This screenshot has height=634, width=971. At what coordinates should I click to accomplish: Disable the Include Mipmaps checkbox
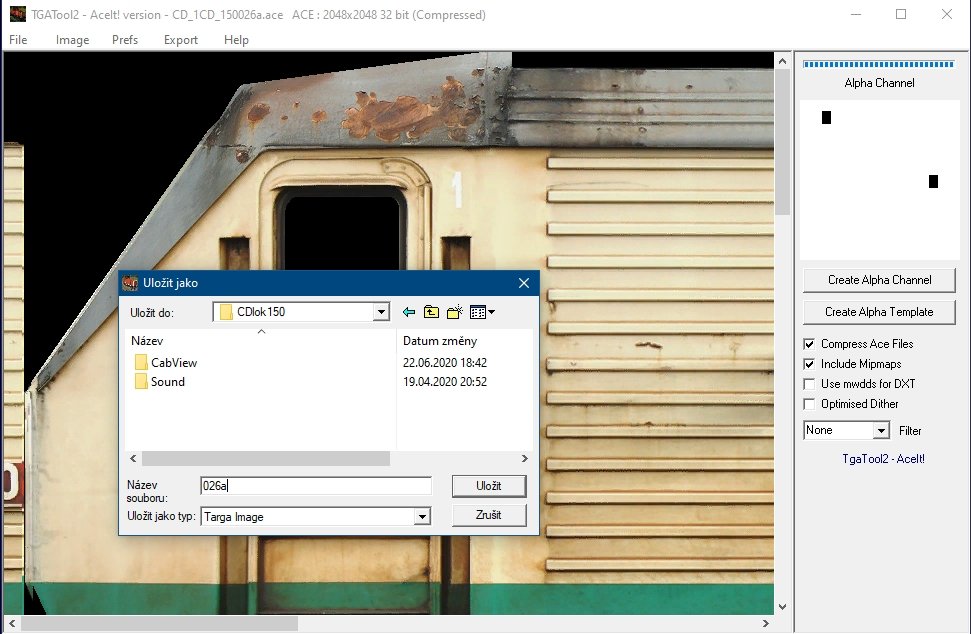pos(810,364)
